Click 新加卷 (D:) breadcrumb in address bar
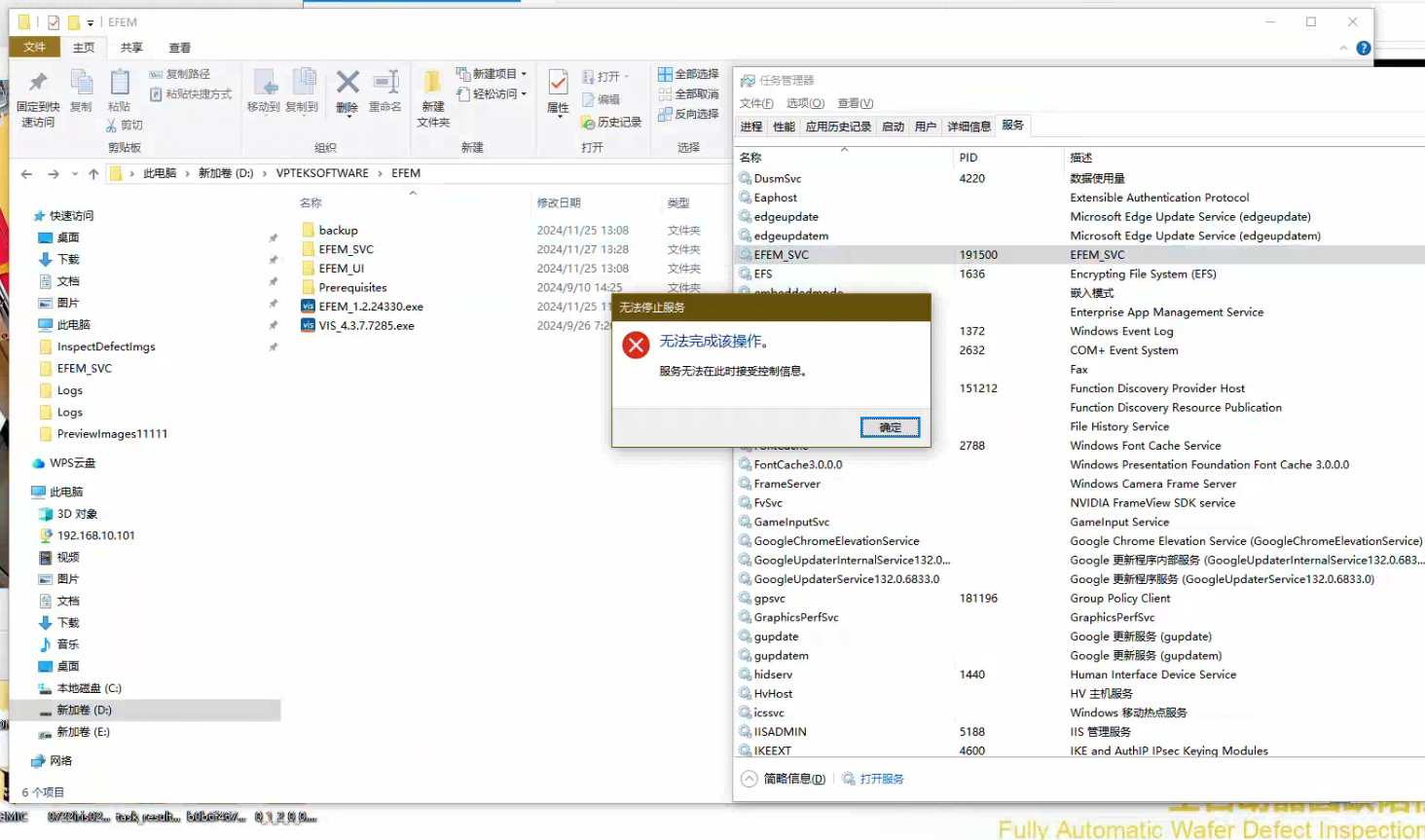This screenshot has height=840, width=1425. coord(226,173)
